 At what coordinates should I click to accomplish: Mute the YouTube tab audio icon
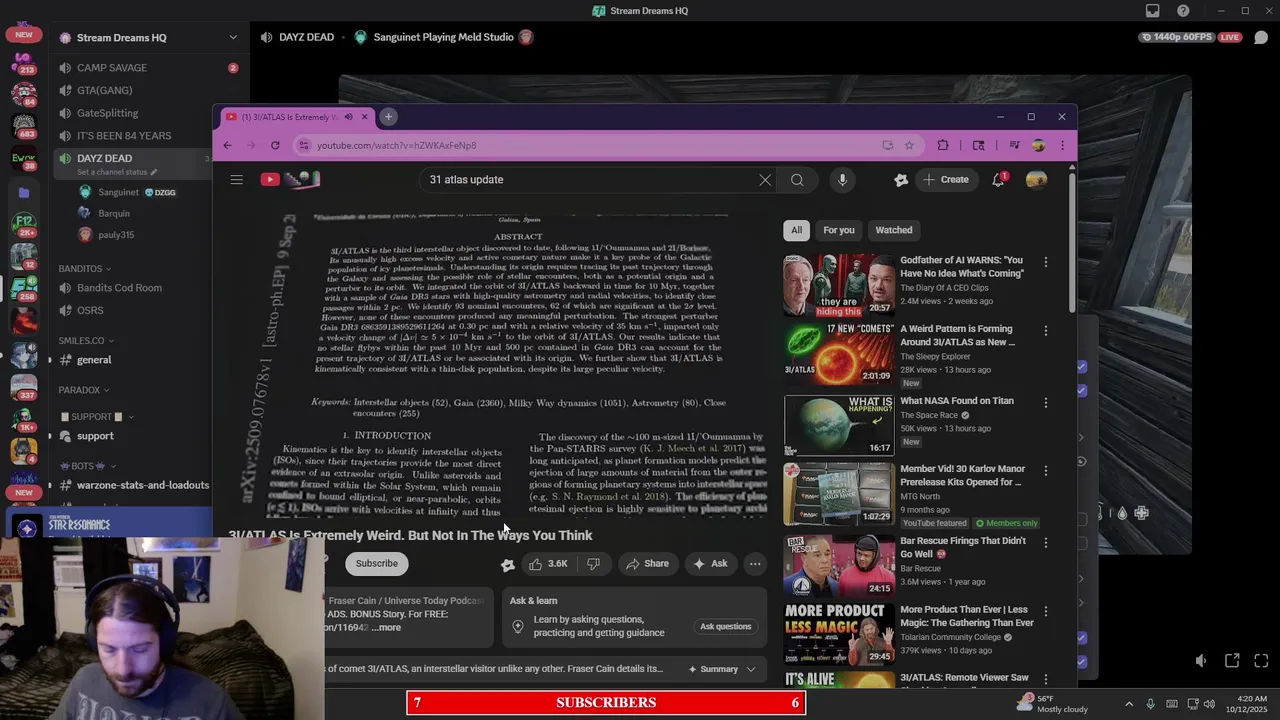coord(348,117)
